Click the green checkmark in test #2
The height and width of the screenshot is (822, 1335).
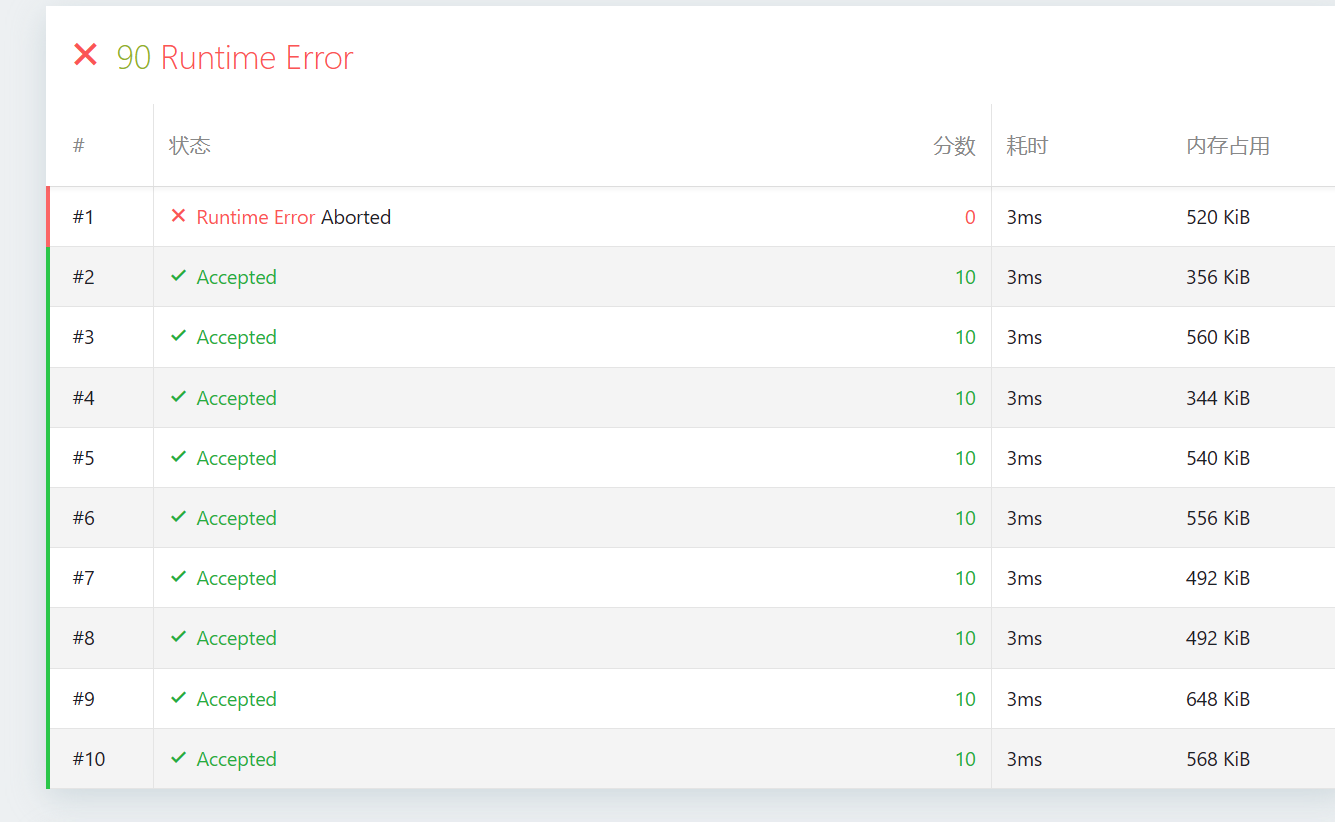point(178,276)
